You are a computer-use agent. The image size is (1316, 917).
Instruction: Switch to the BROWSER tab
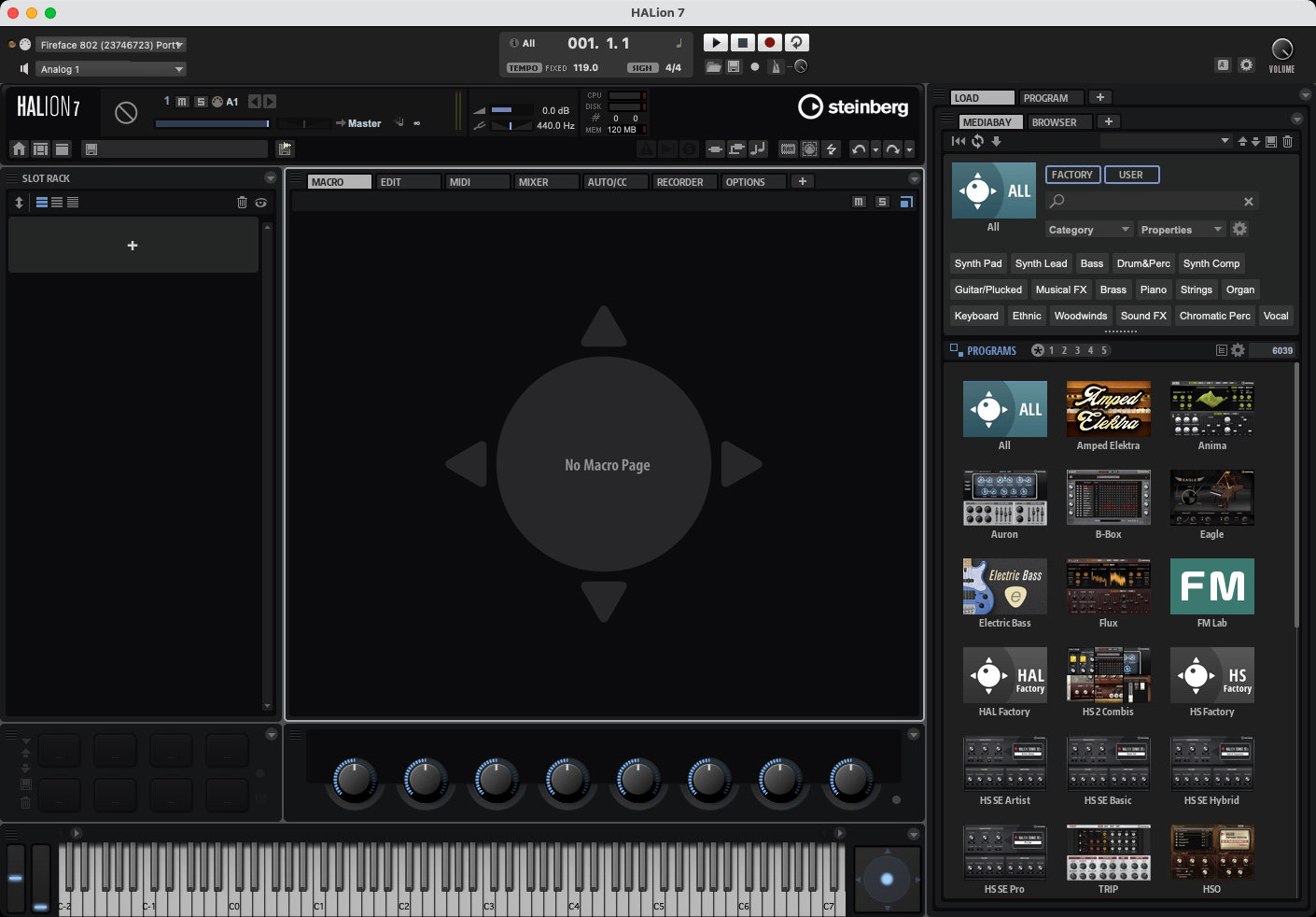(1054, 122)
